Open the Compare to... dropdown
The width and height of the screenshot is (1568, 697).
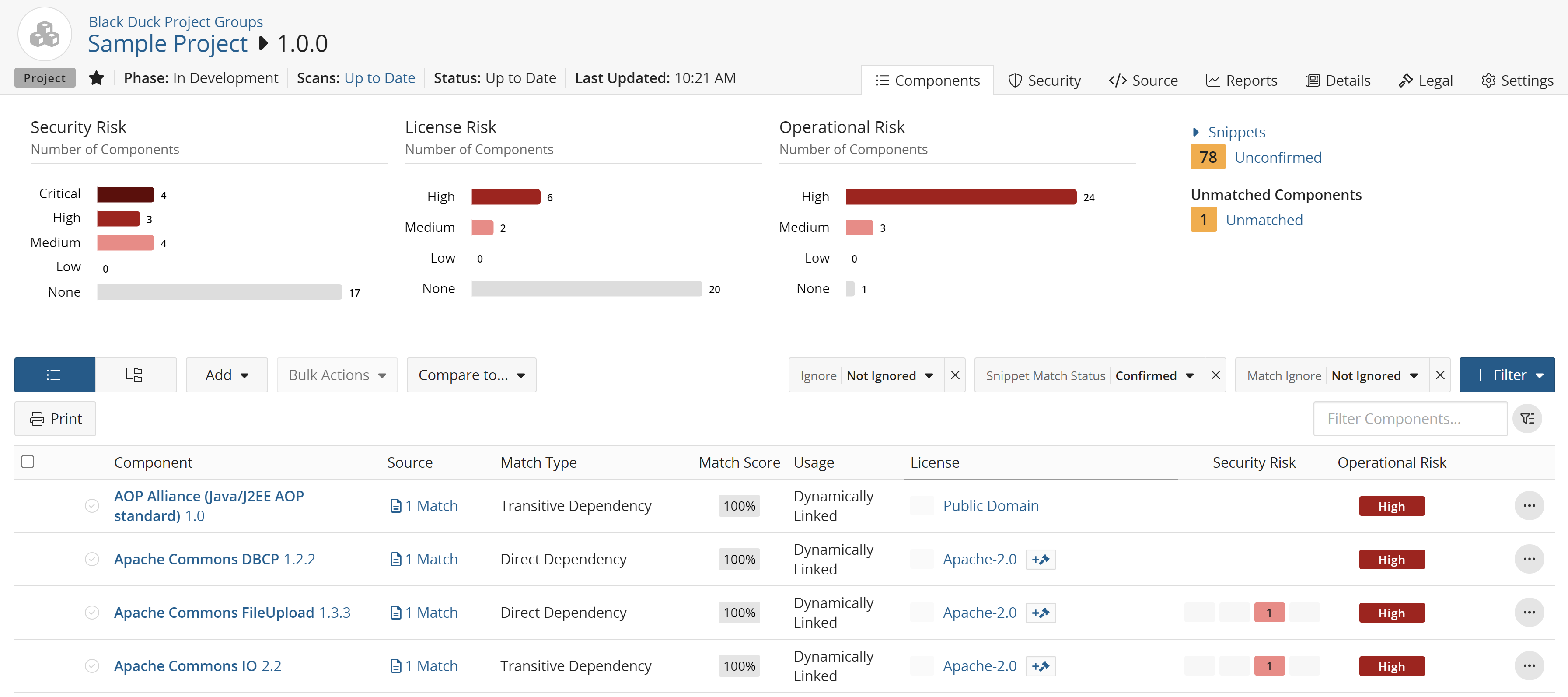(471, 375)
